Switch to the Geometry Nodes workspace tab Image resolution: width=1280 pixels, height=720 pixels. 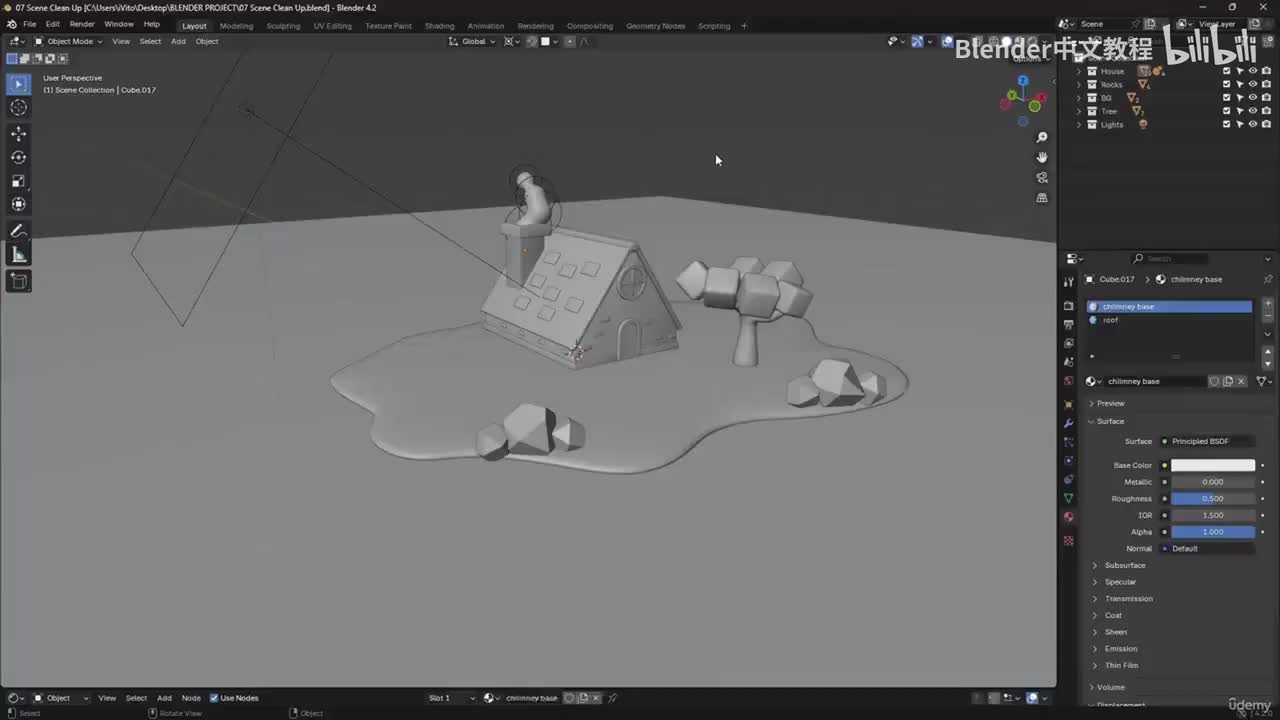[x=655, y=26]
